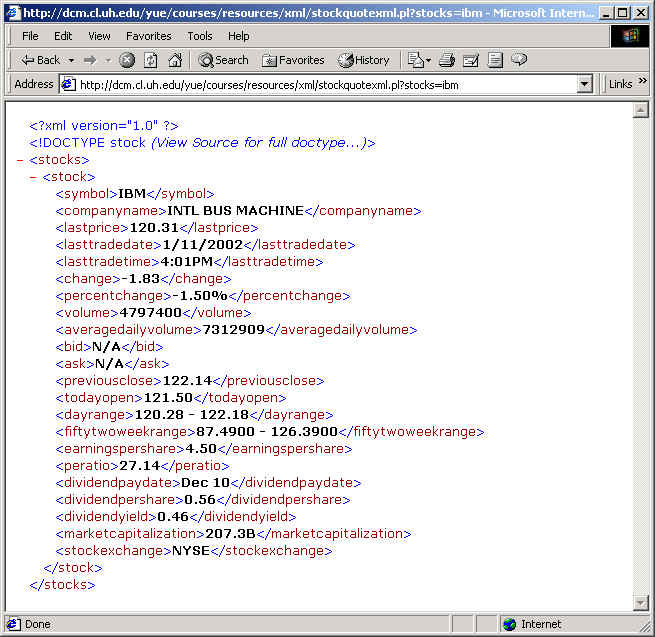Open the Favorites menu
Image resolution: width=655 pixels, height=637 pixels.
tap(149, 36)
